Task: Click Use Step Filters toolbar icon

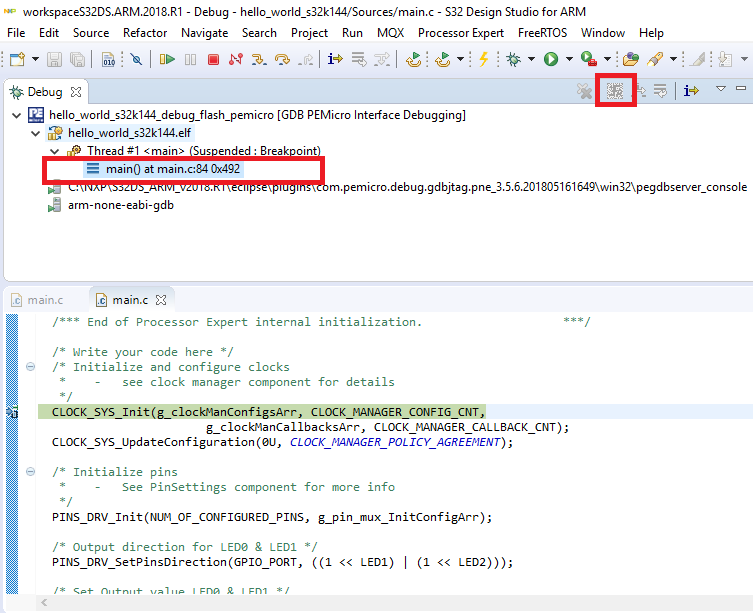Action: click(382, 59)
